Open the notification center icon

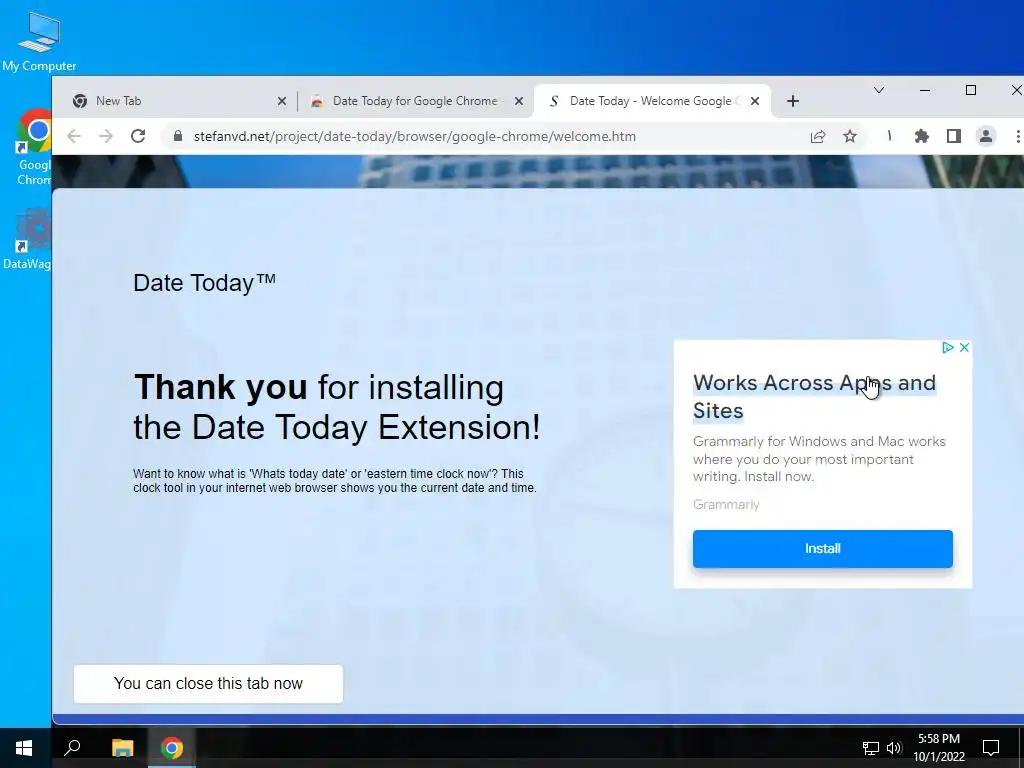point(991,748)
